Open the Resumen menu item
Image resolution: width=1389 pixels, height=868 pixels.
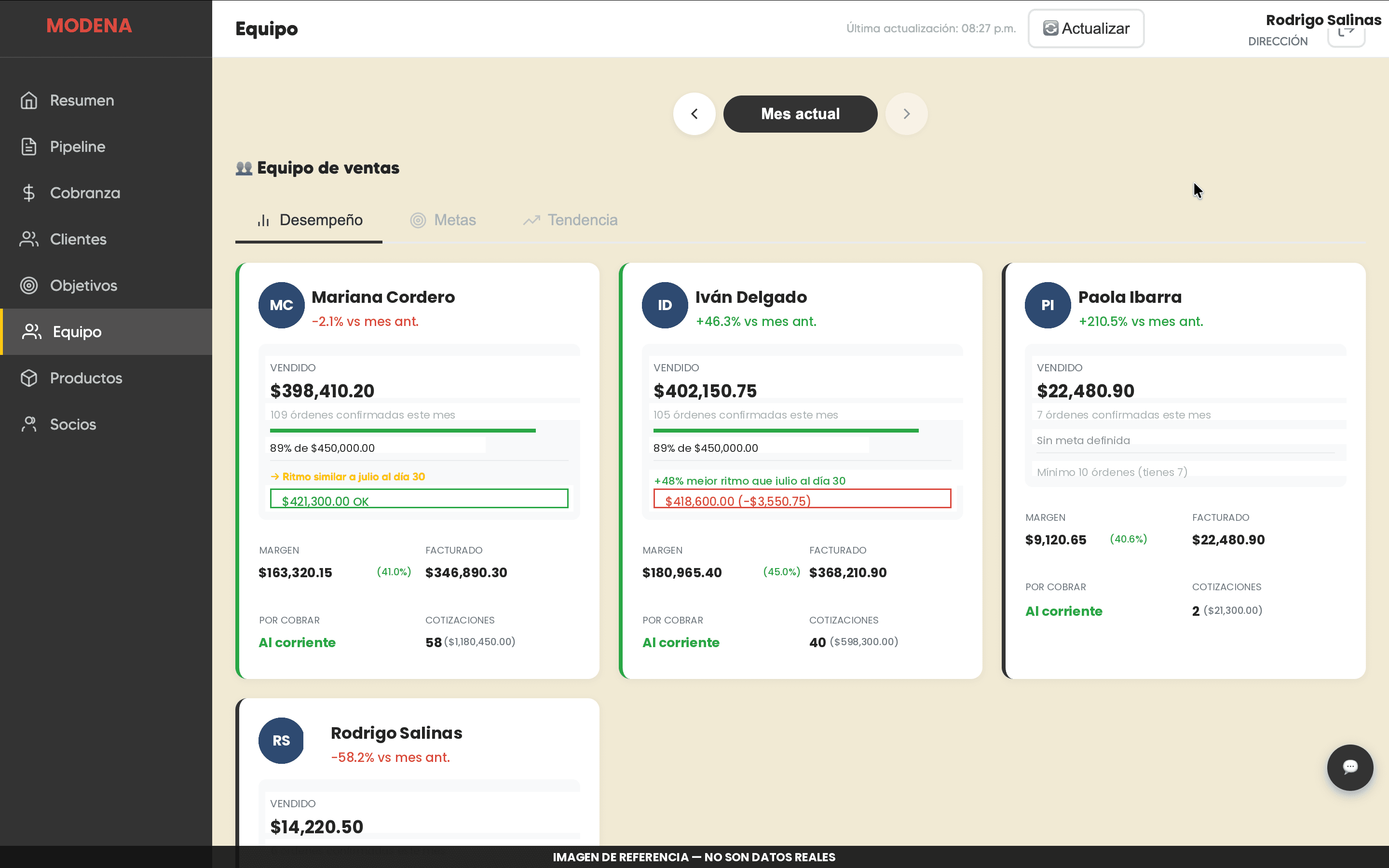tap(106, 100)
